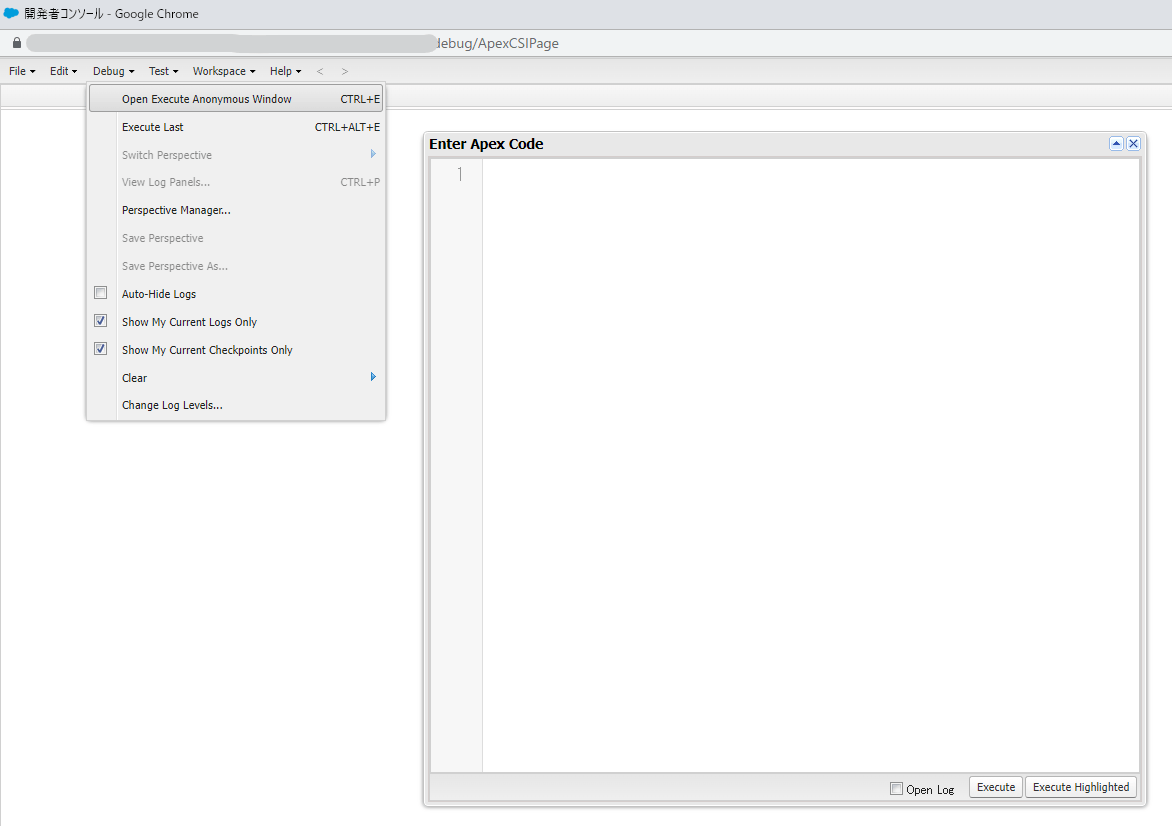
Task: Expand the Switch Perspective submenu
Action: click(236, 155)
